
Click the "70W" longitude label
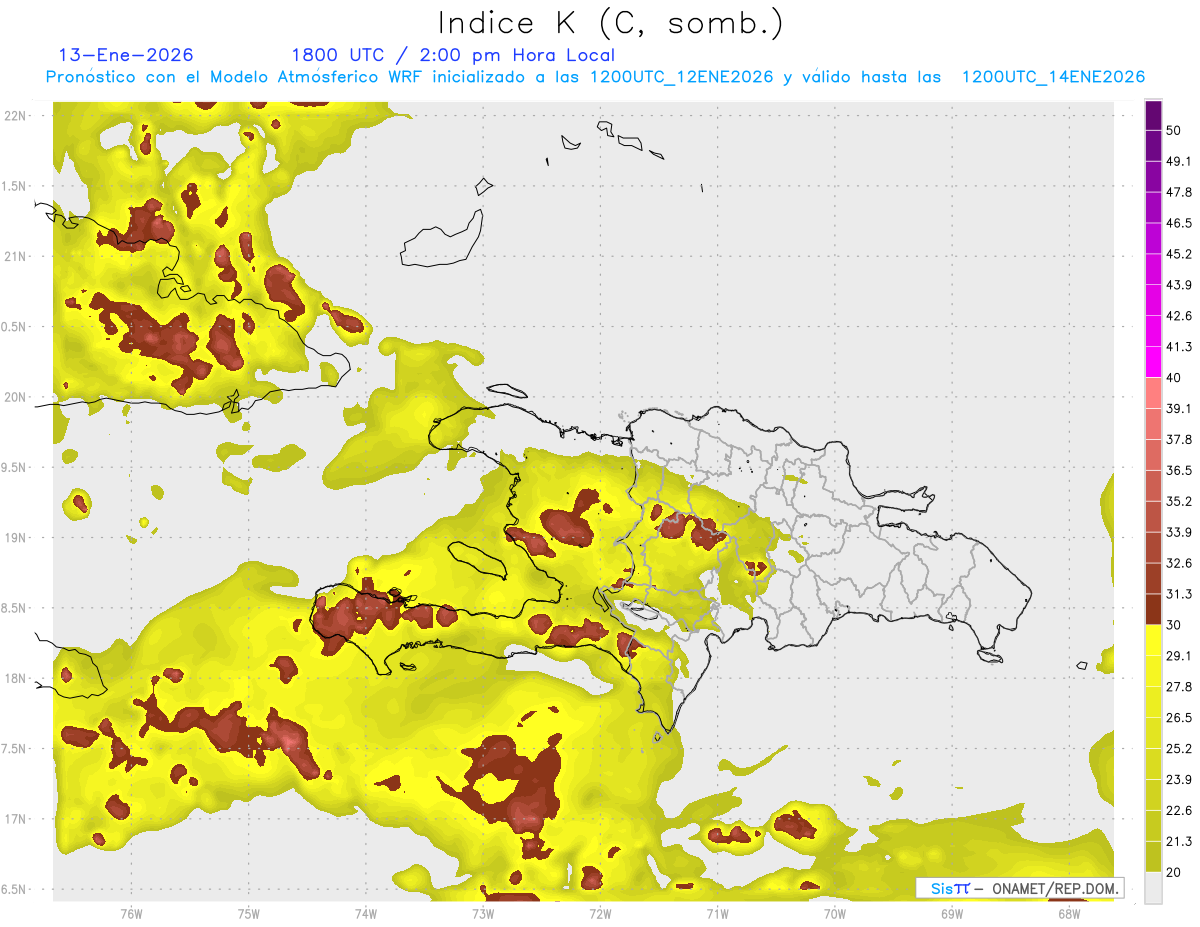click(835, 914)
